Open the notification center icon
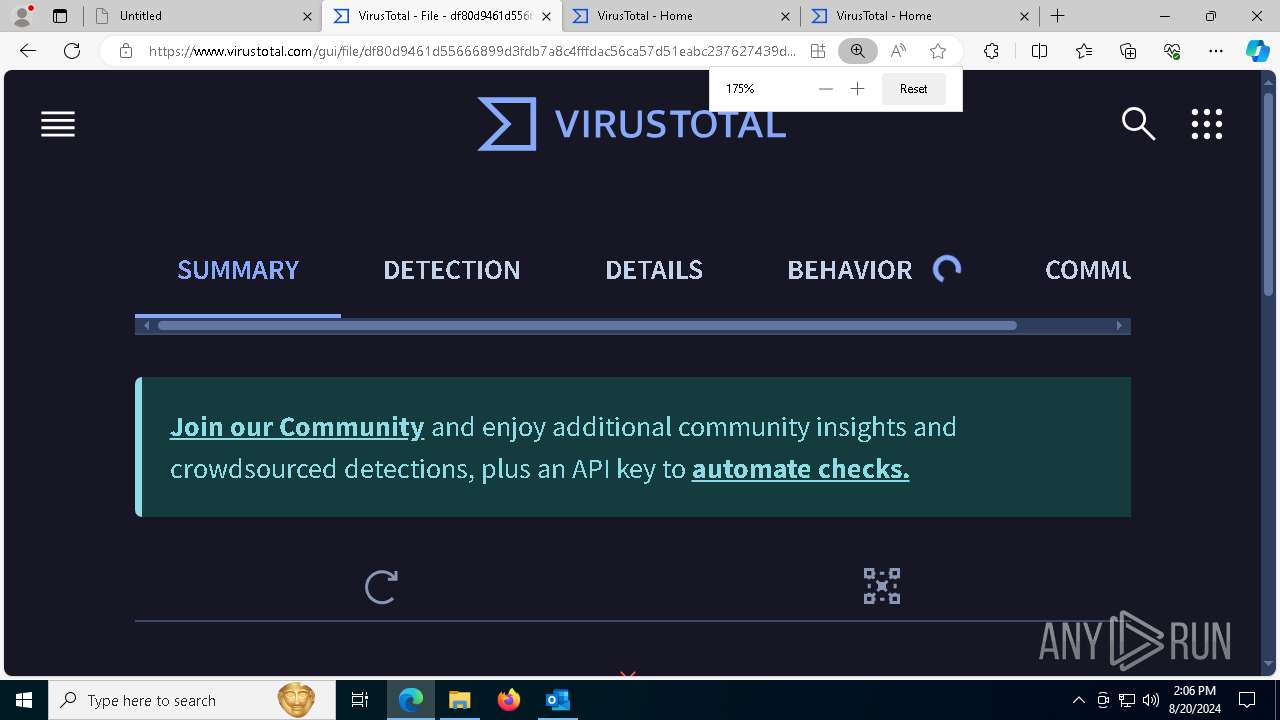1280x720 pixels. tap(1247, 700)
